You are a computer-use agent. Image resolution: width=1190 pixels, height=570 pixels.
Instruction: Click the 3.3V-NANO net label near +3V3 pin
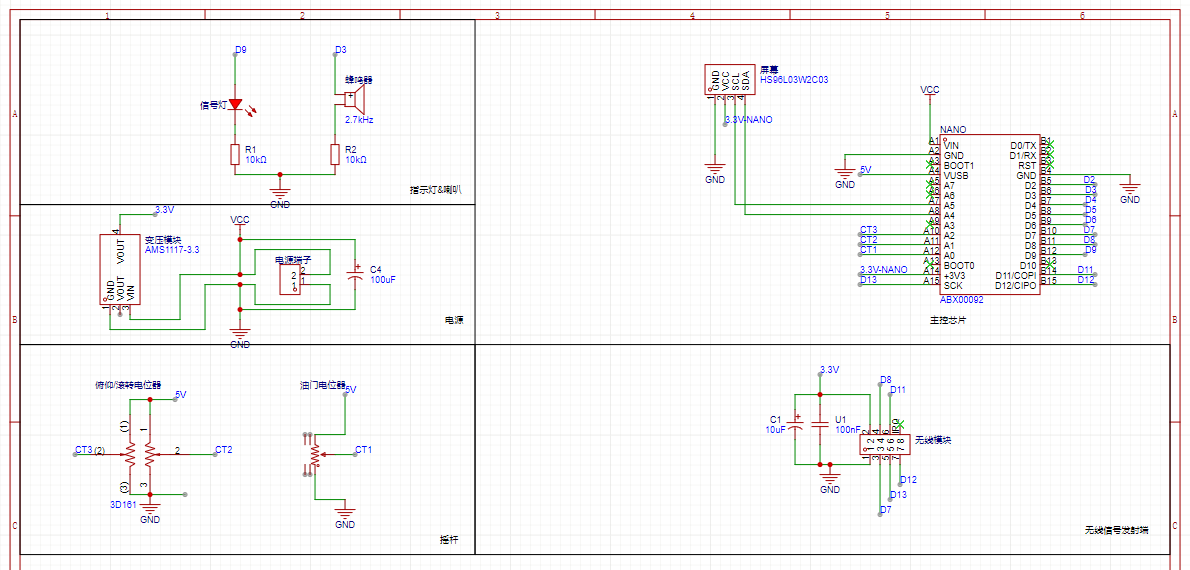point(884,270)
